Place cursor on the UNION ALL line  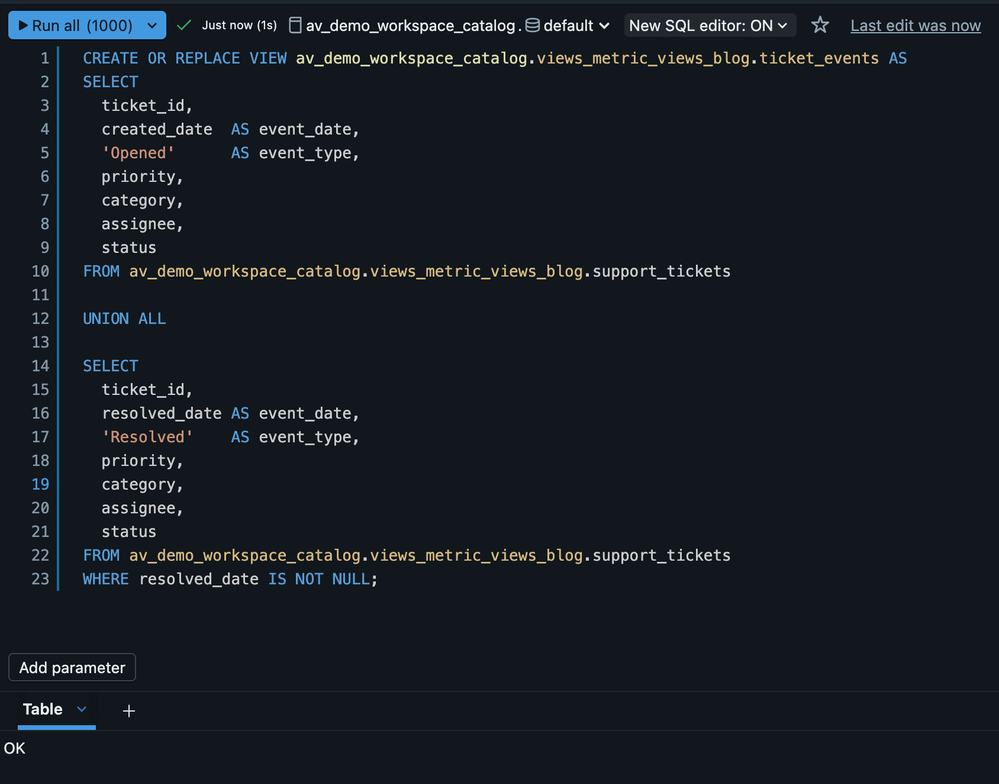pos(124,318)
